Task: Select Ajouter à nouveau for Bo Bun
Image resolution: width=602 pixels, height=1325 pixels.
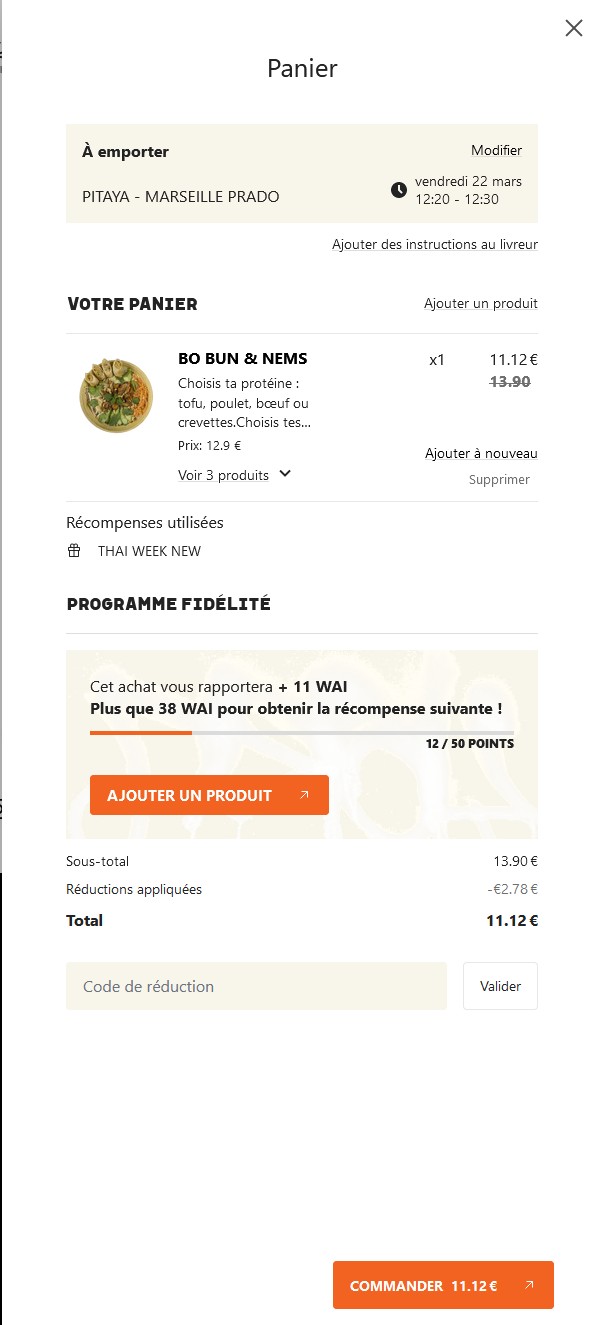Action: (481, 454)
